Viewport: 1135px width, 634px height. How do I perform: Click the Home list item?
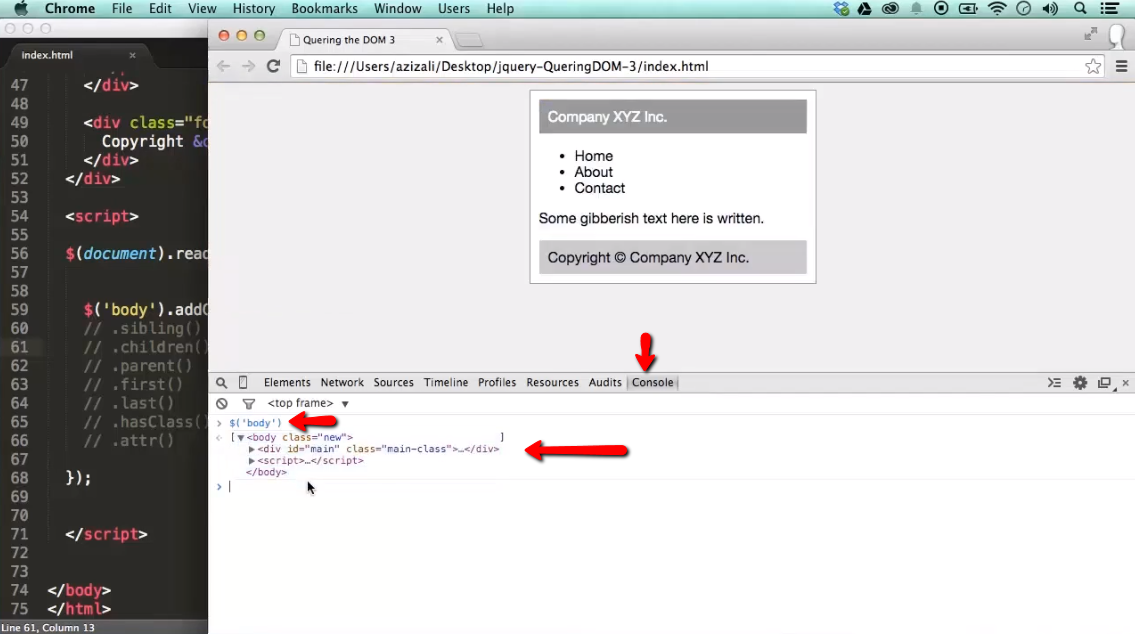594,156
